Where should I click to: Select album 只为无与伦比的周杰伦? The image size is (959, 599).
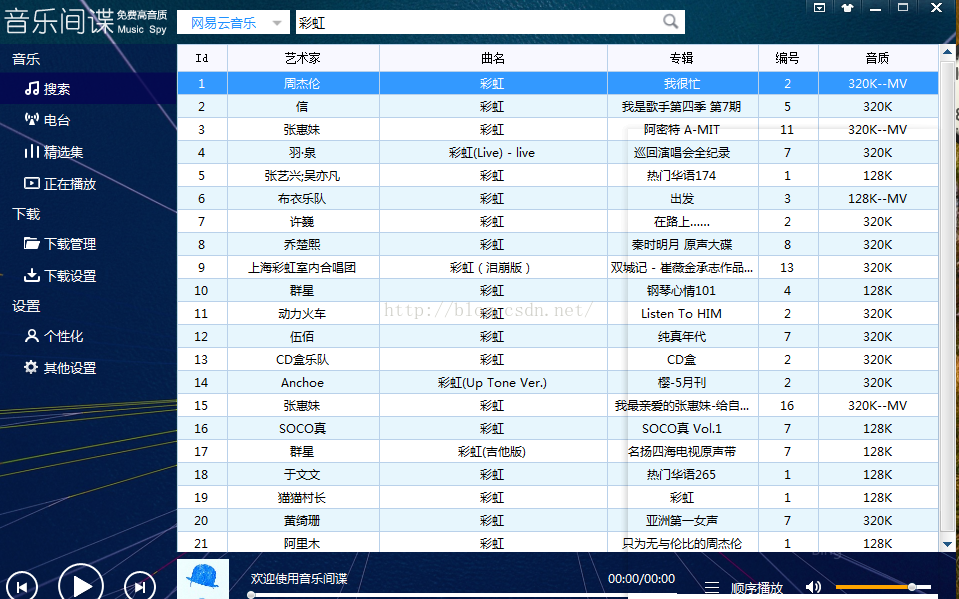click(x=682, y=543)
